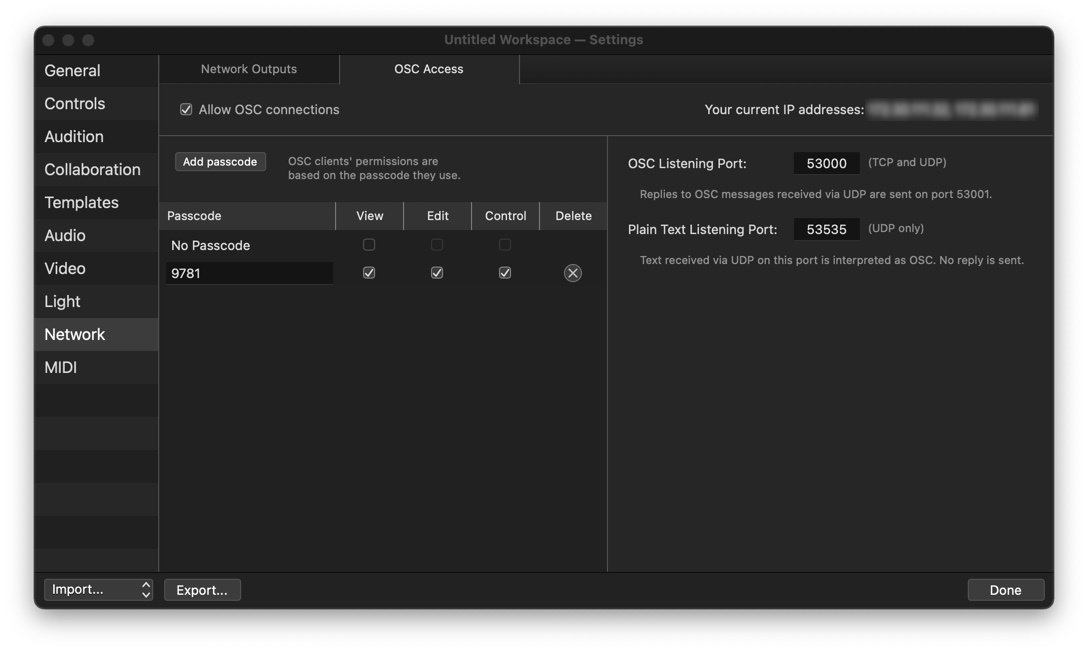Viewport: 1088px width, 651px height.
Task: Click the 9781 passcode text field
Action: click(249, 273)
